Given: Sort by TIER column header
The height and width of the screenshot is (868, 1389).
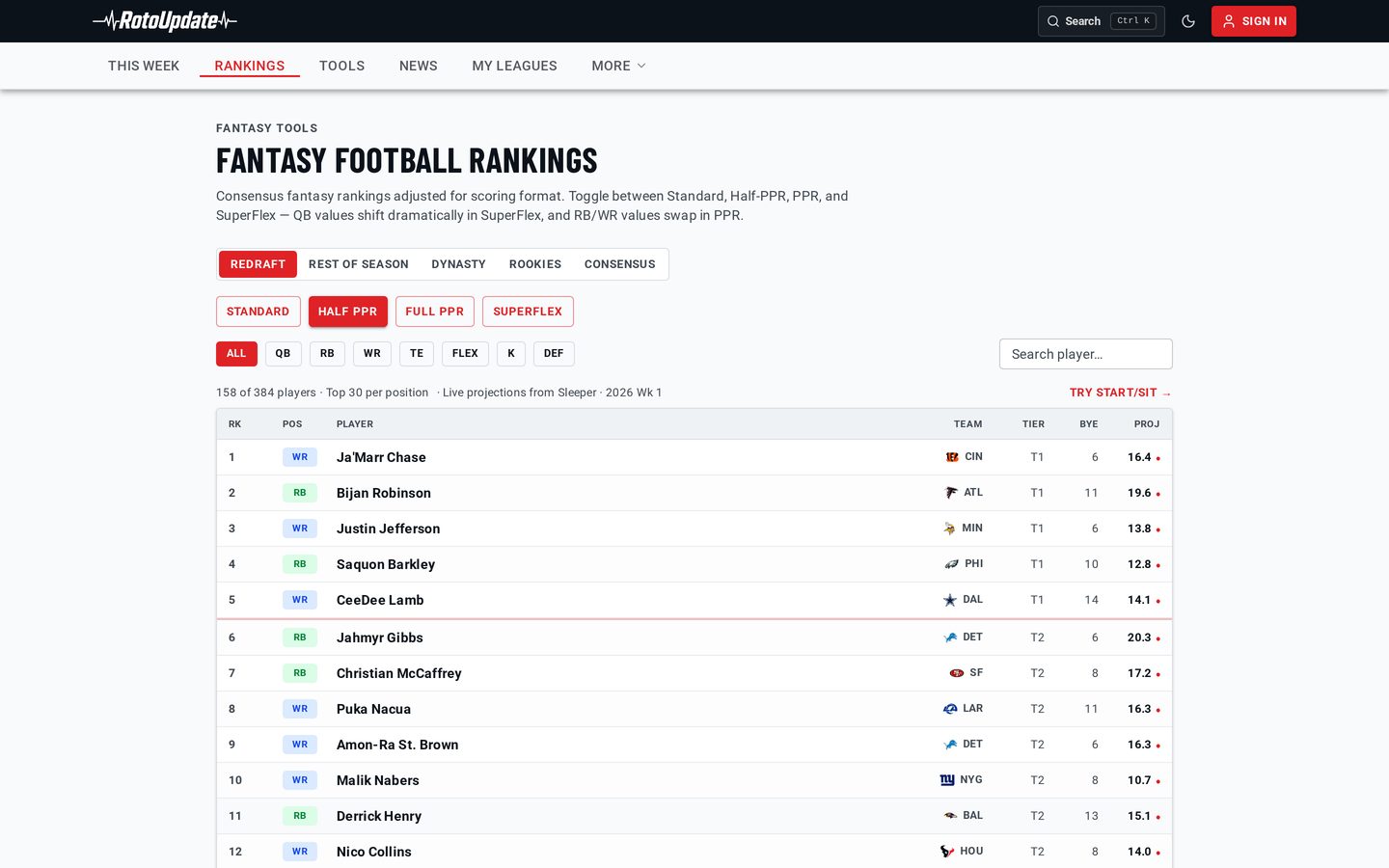Looking at the screenshot, I should (x=1033, y=424).
